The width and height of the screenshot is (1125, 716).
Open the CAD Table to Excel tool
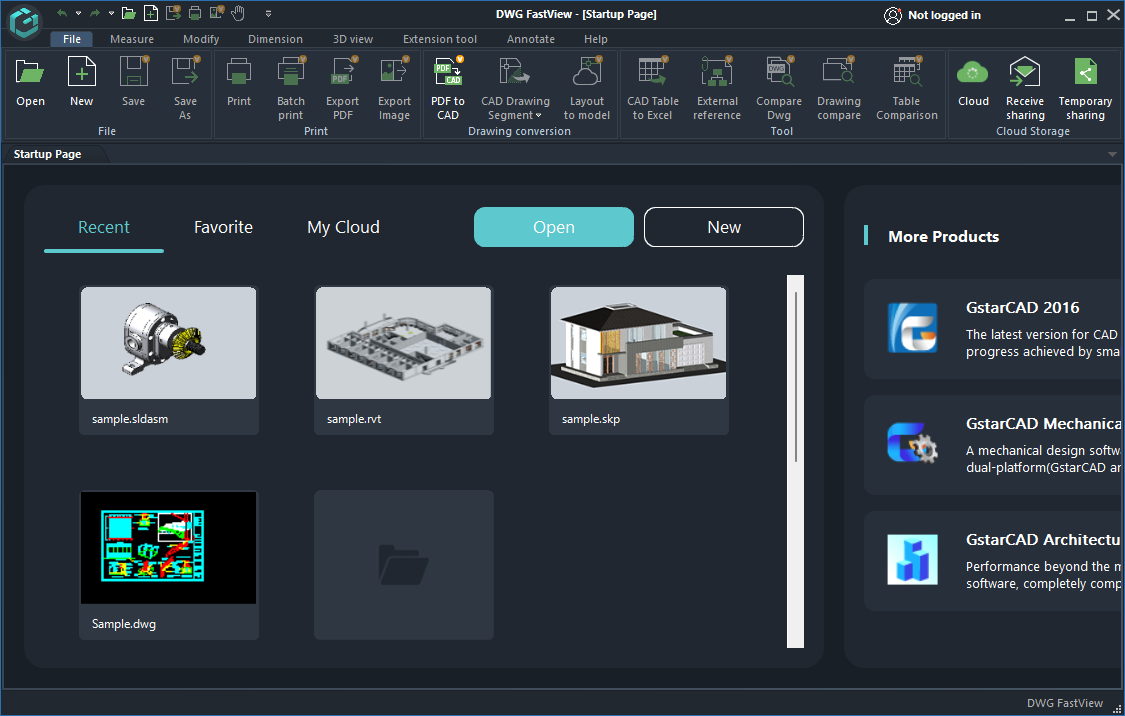coord(652,72)
